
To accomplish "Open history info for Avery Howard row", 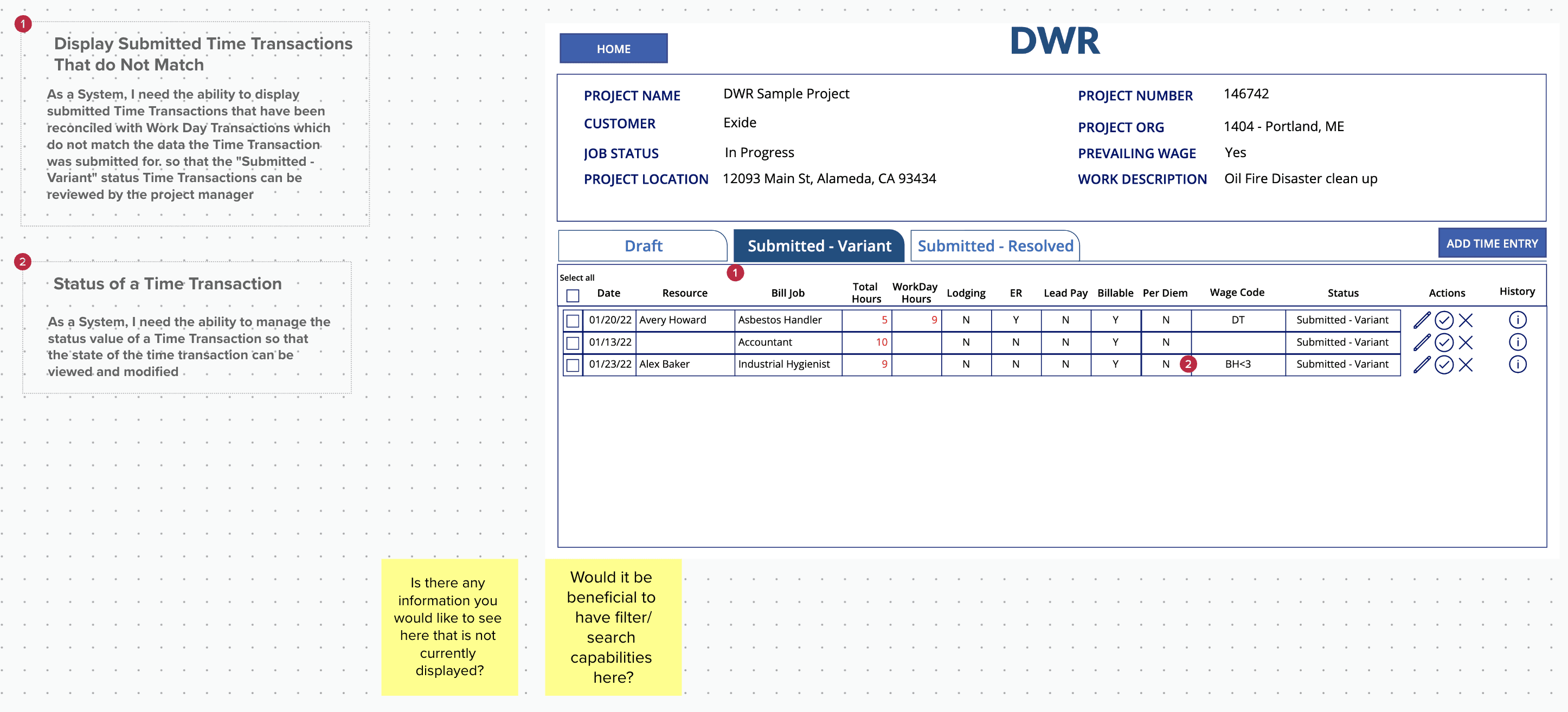I will click(x=1517, y=320).
